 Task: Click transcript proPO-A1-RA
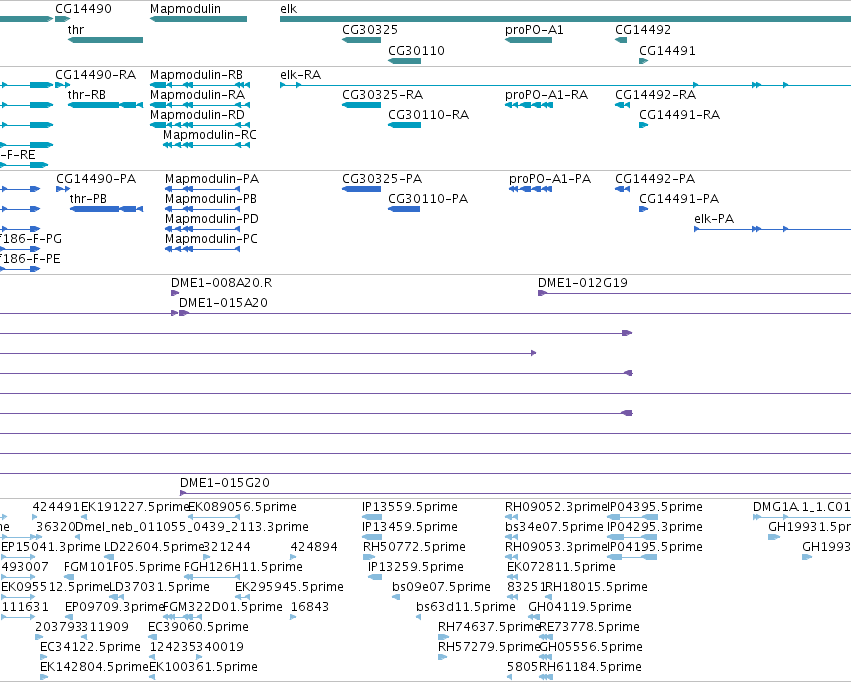click(x=546, y=94)
